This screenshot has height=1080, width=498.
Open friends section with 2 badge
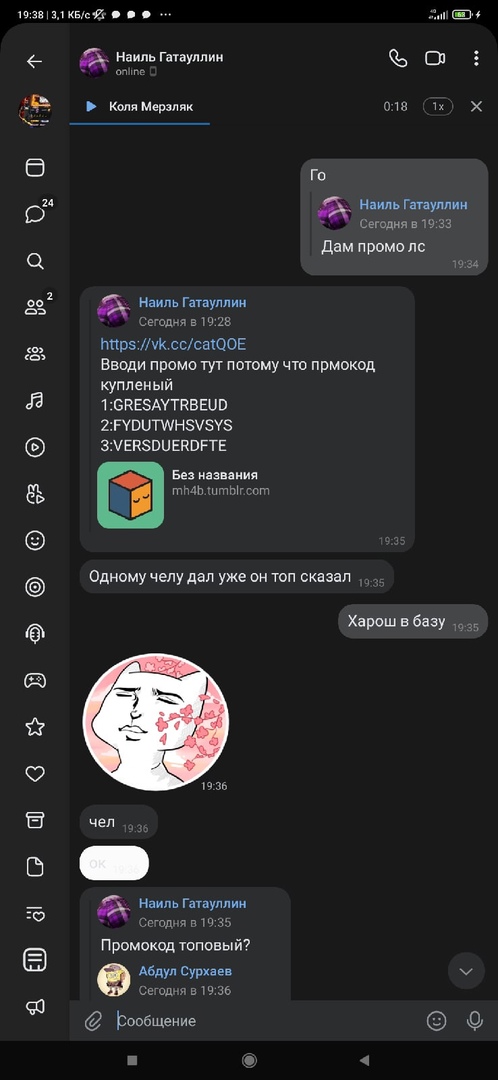pos(35,307)
